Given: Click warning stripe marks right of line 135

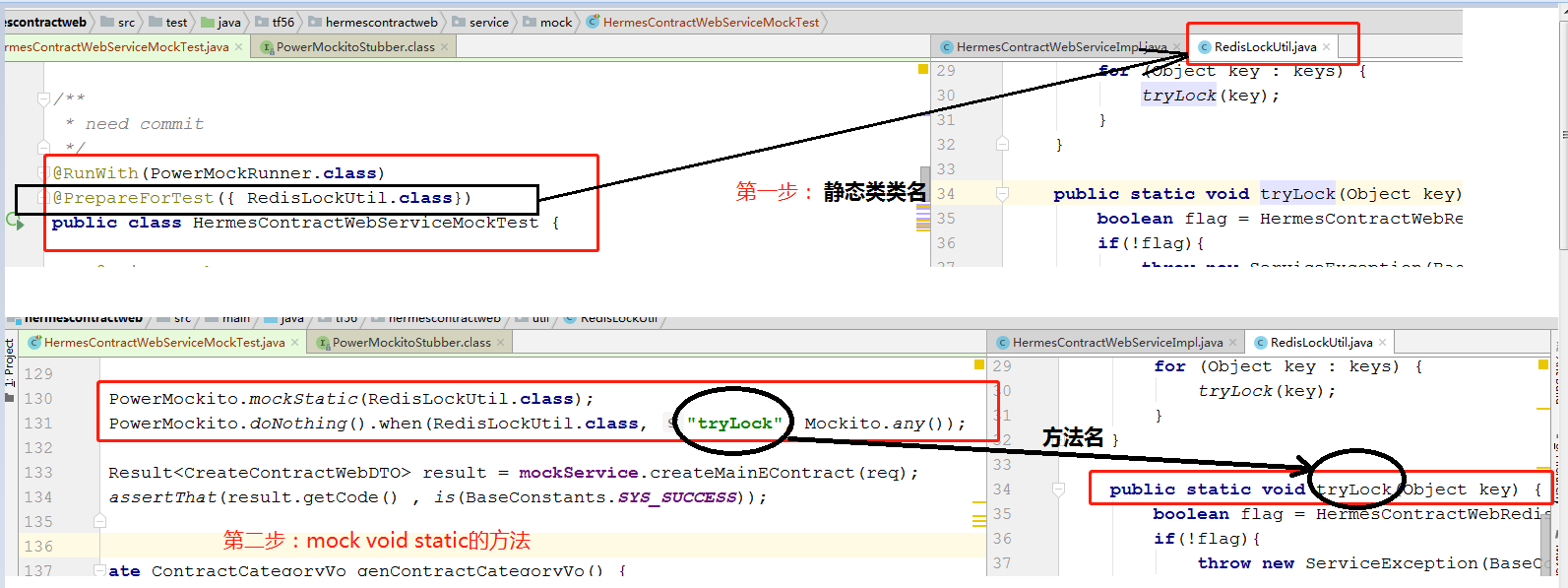Looking at the screenshot, I should (979, 516).
